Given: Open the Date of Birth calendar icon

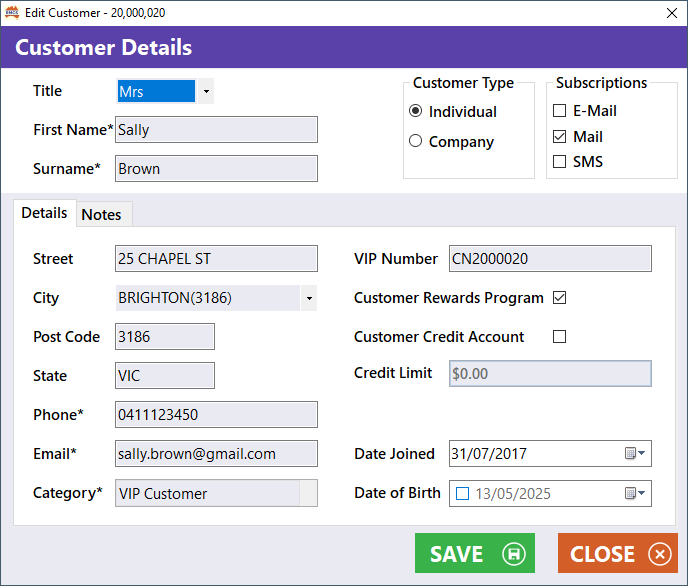Looking at the screenshot, I should click(x=634, y=493).
